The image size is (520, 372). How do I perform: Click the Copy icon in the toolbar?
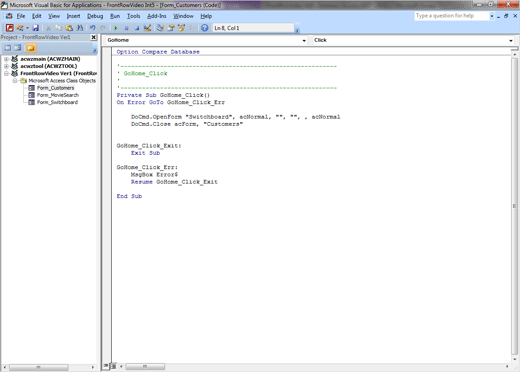(x=58, y=28)
